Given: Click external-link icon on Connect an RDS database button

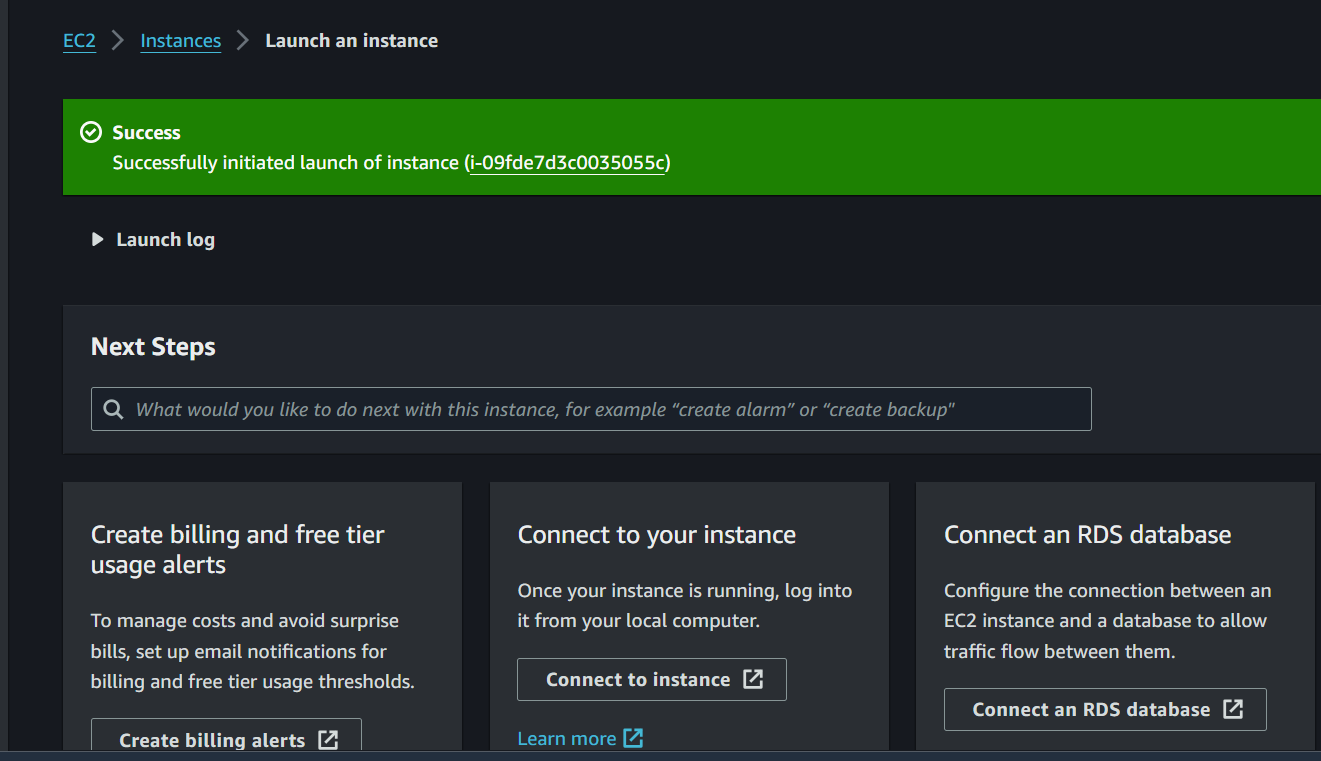Looking at the screenshot, I should pos(1234,709).
